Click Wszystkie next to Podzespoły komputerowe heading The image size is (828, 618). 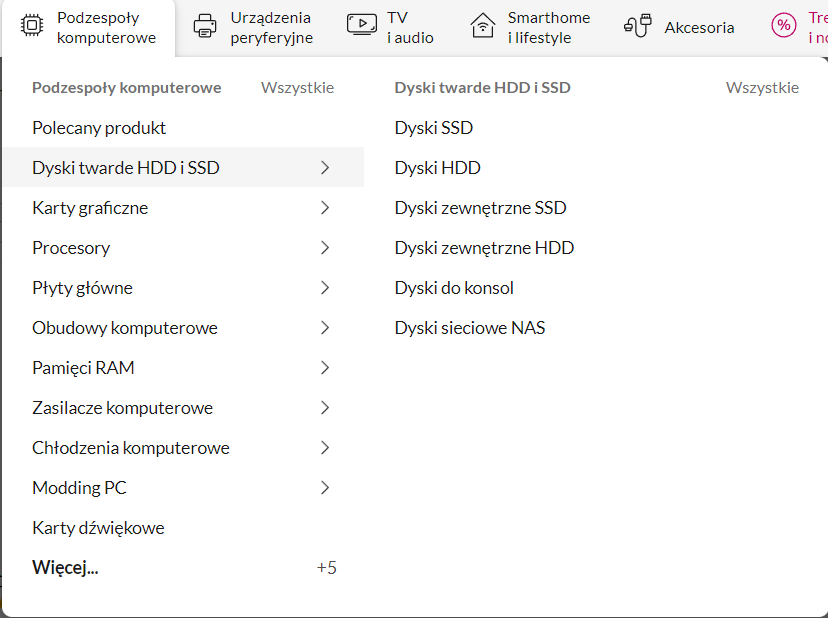[x=297, y=88]
